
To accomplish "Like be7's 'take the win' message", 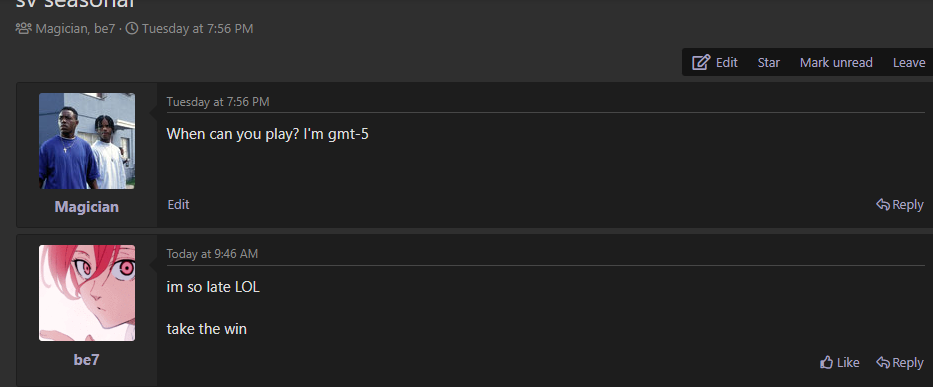I will [840, 362].
